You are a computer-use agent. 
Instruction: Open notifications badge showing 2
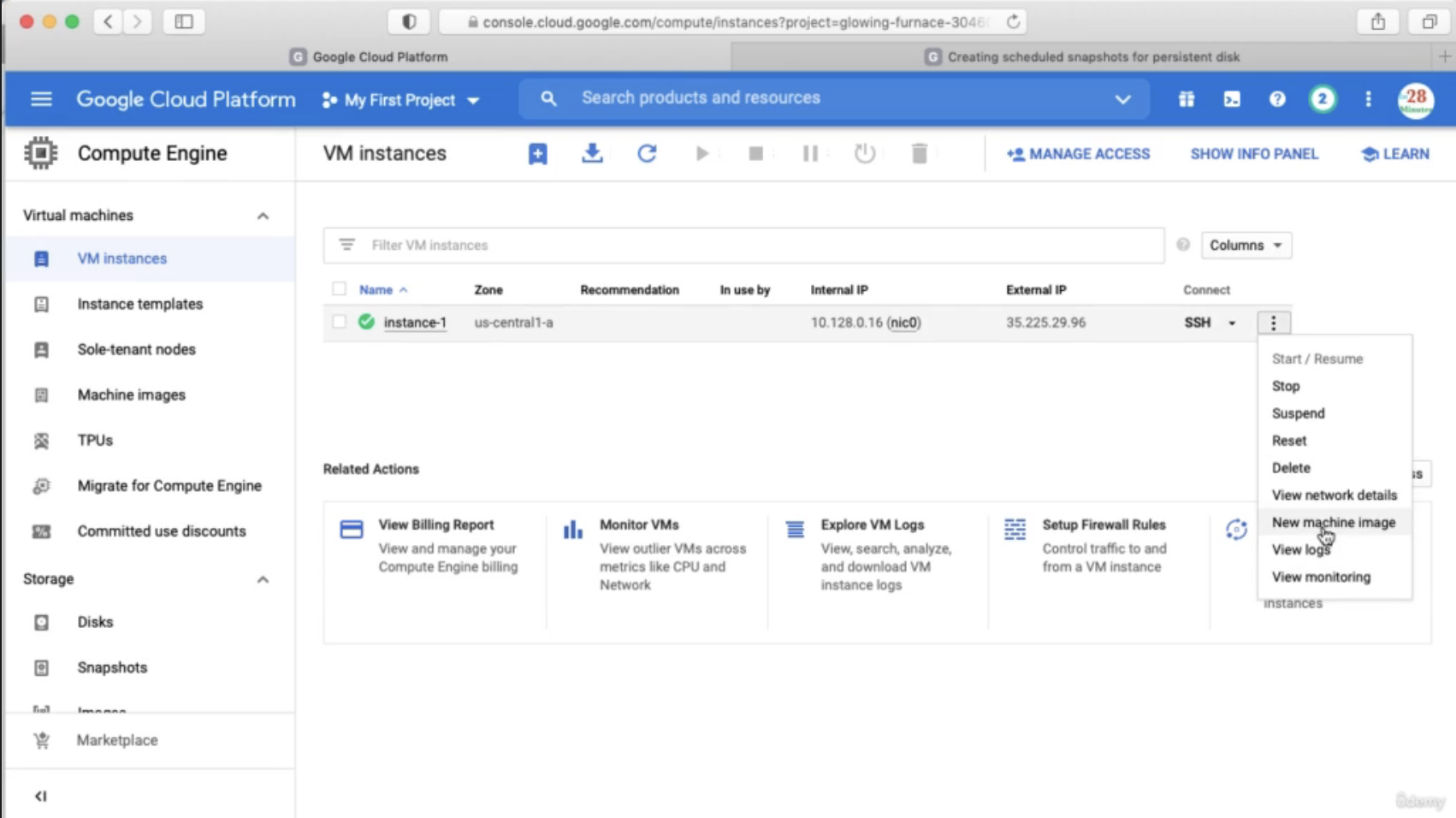click(x=1323, y=99)
